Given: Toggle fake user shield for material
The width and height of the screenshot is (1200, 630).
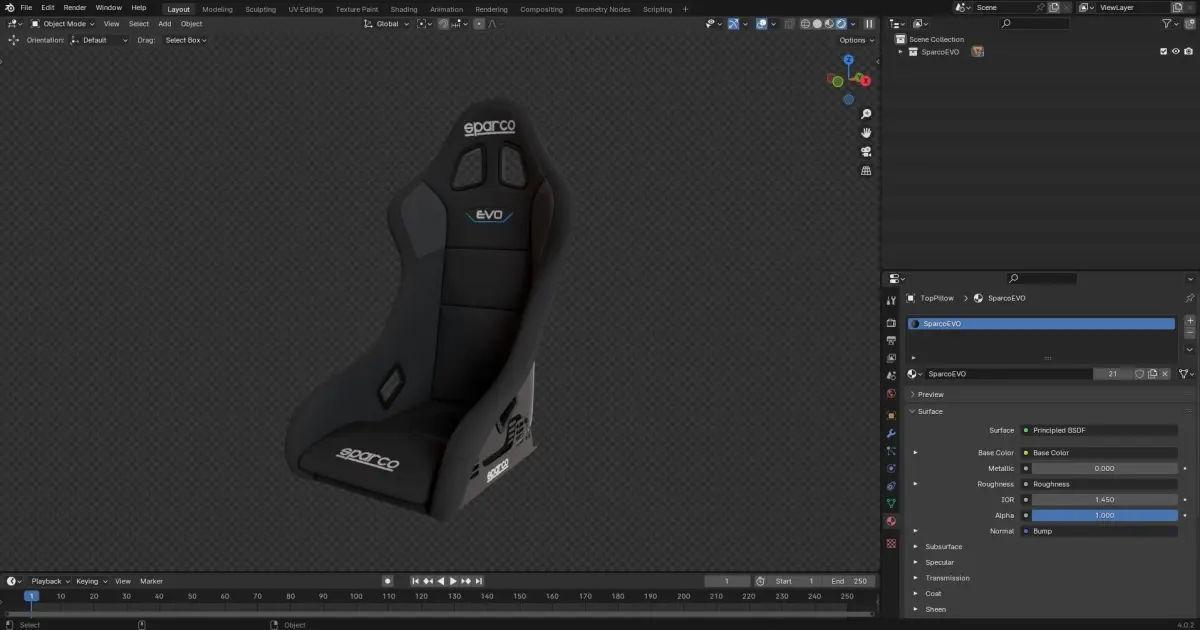Looking at the screenshot, I should coord(1139,374).
